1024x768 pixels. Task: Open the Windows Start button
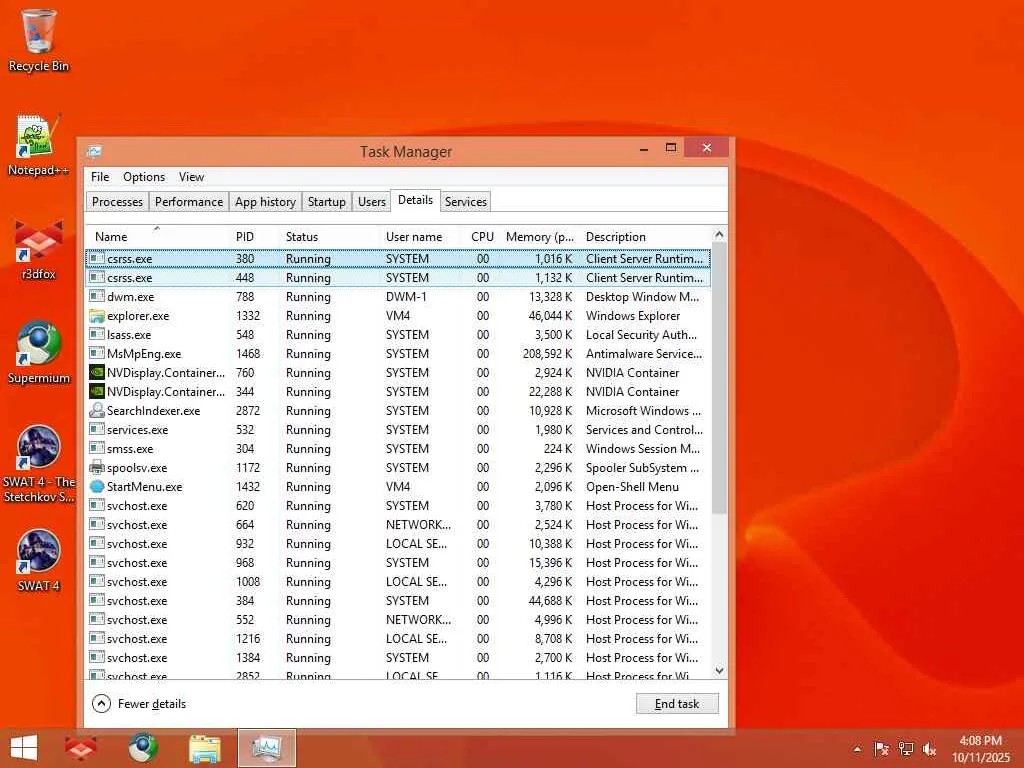tap(24, 748)
